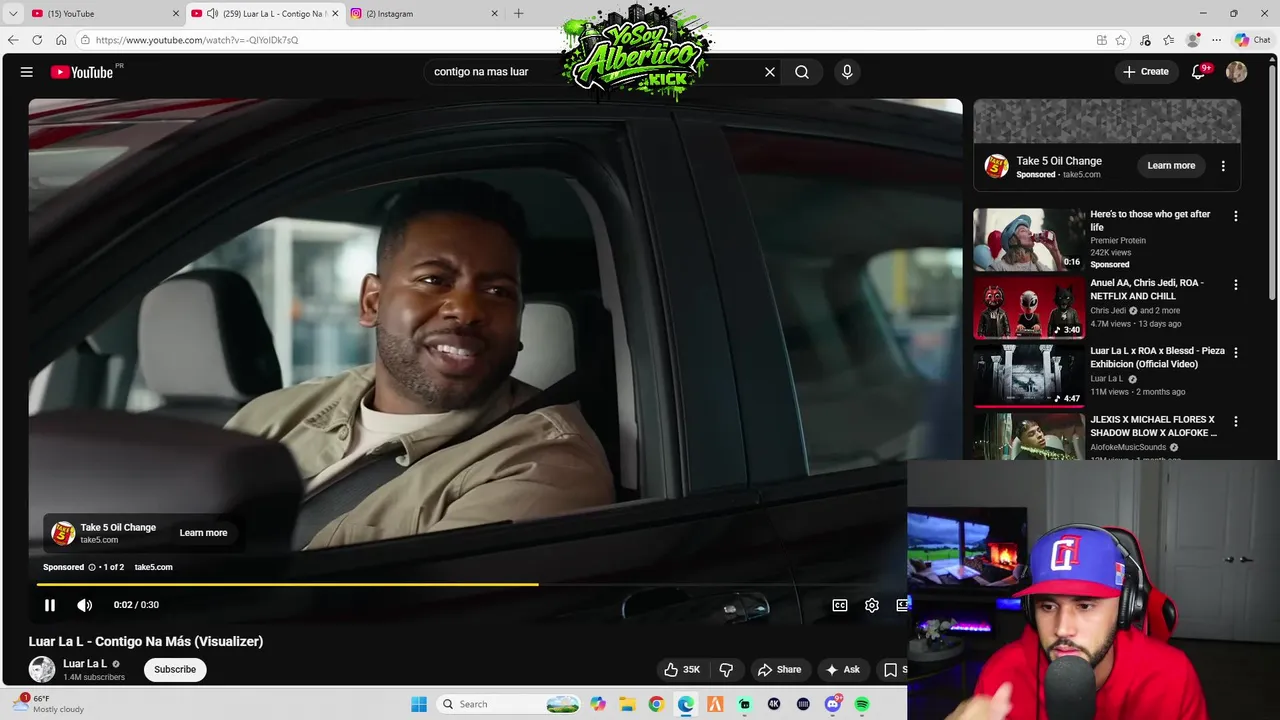Clear the YouTube search box text
Image resolution: width=1280 pixels, height=720 pixels.
(x=770, y=72)
